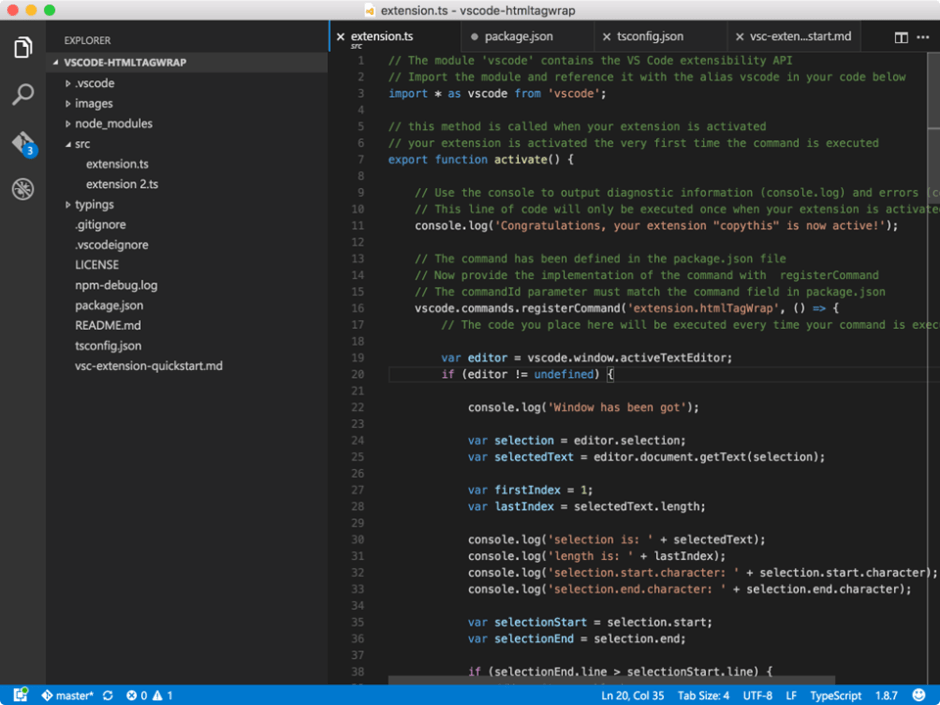
Task: Click the 'selectedText' variable on line 25
Action: 534,457
